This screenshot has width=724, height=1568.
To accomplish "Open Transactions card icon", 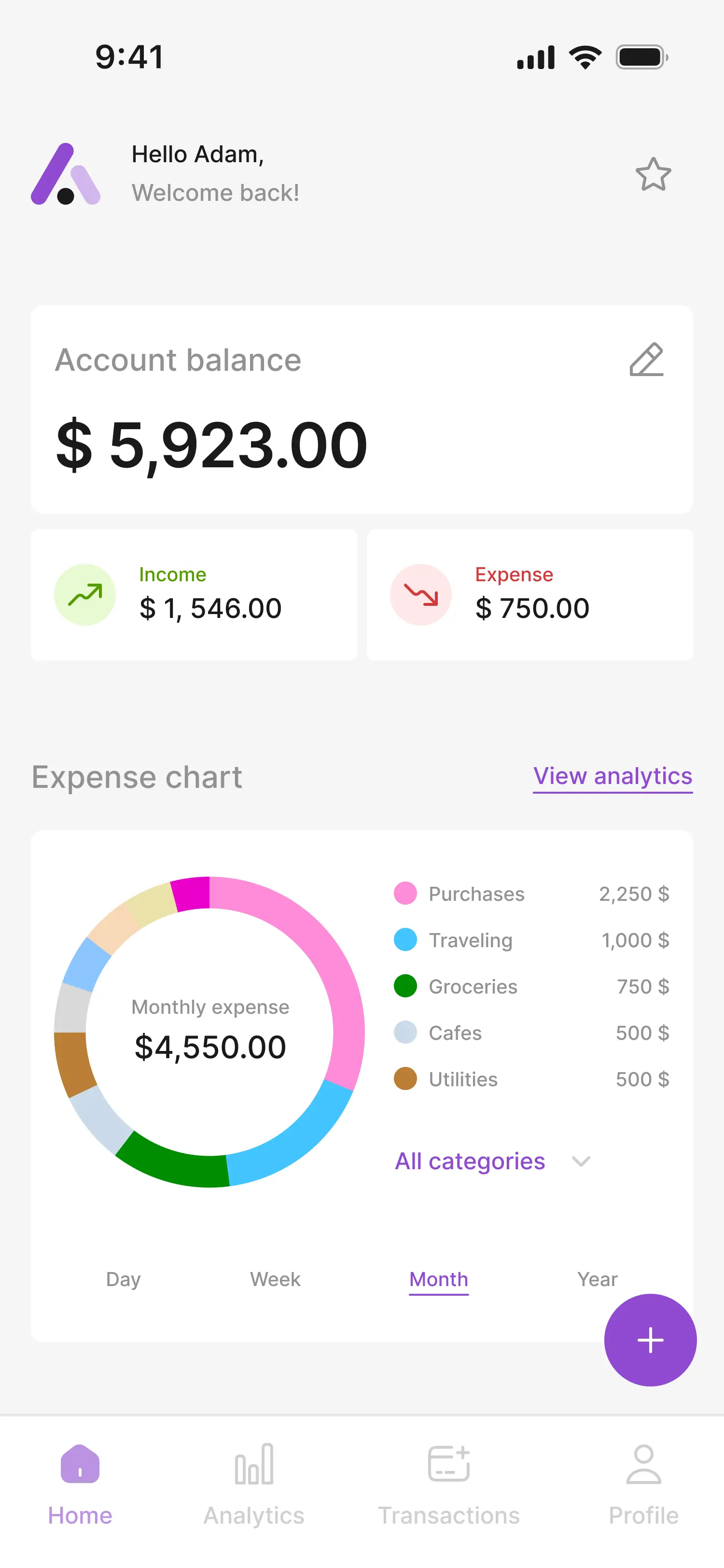I will [x=449, y=1463].
